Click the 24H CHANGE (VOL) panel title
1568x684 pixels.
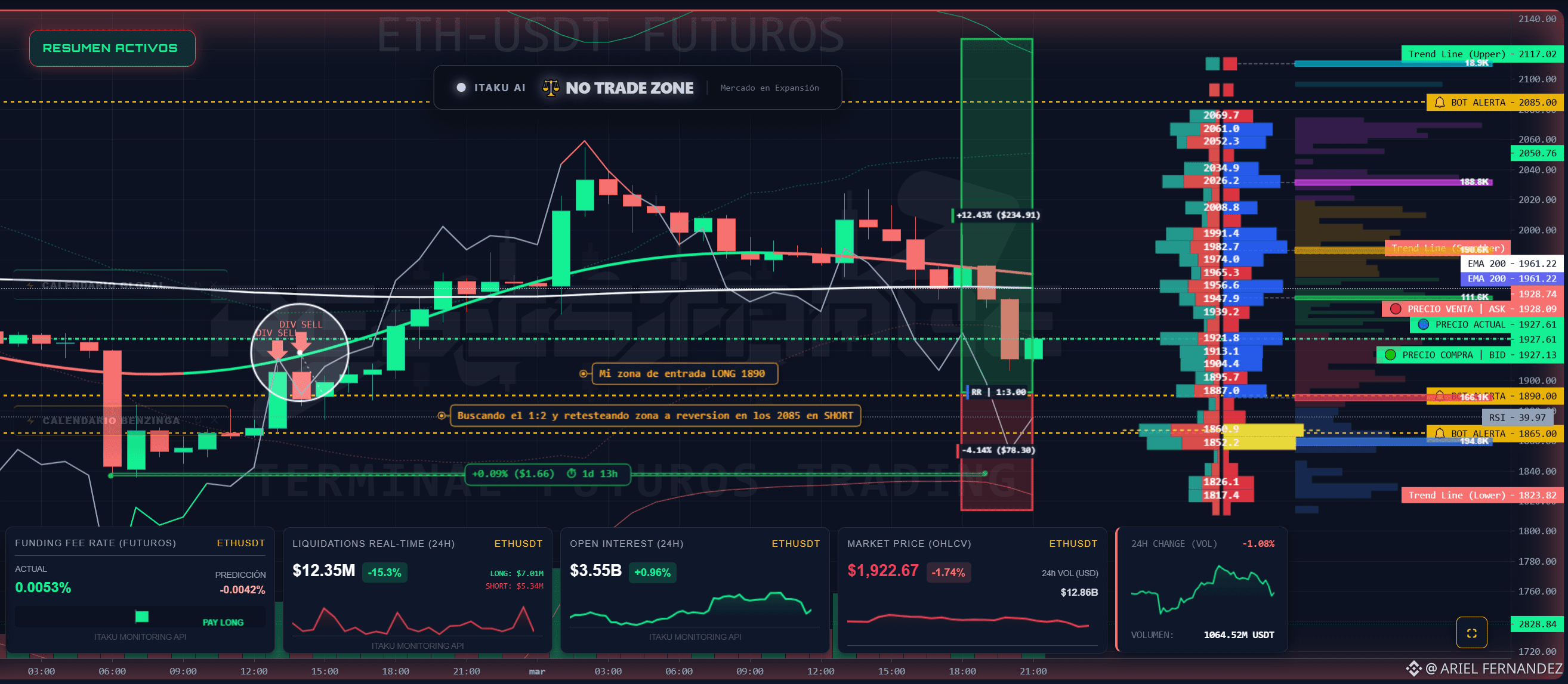[x=1174, y=543]
